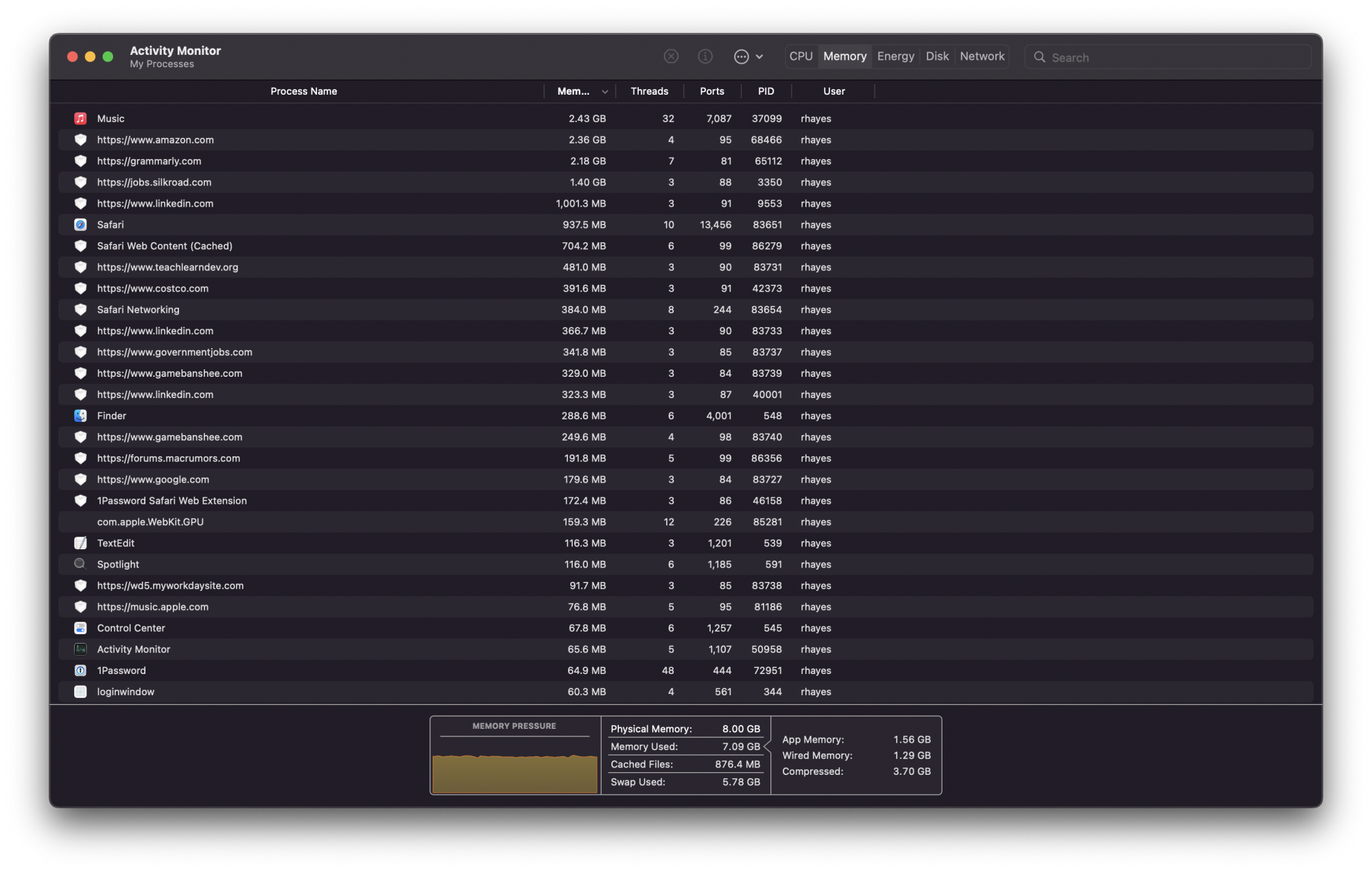The width and height of the screenshot is (1372, 873).
Task: Sort by the PID column header
Action: (766, 91)
